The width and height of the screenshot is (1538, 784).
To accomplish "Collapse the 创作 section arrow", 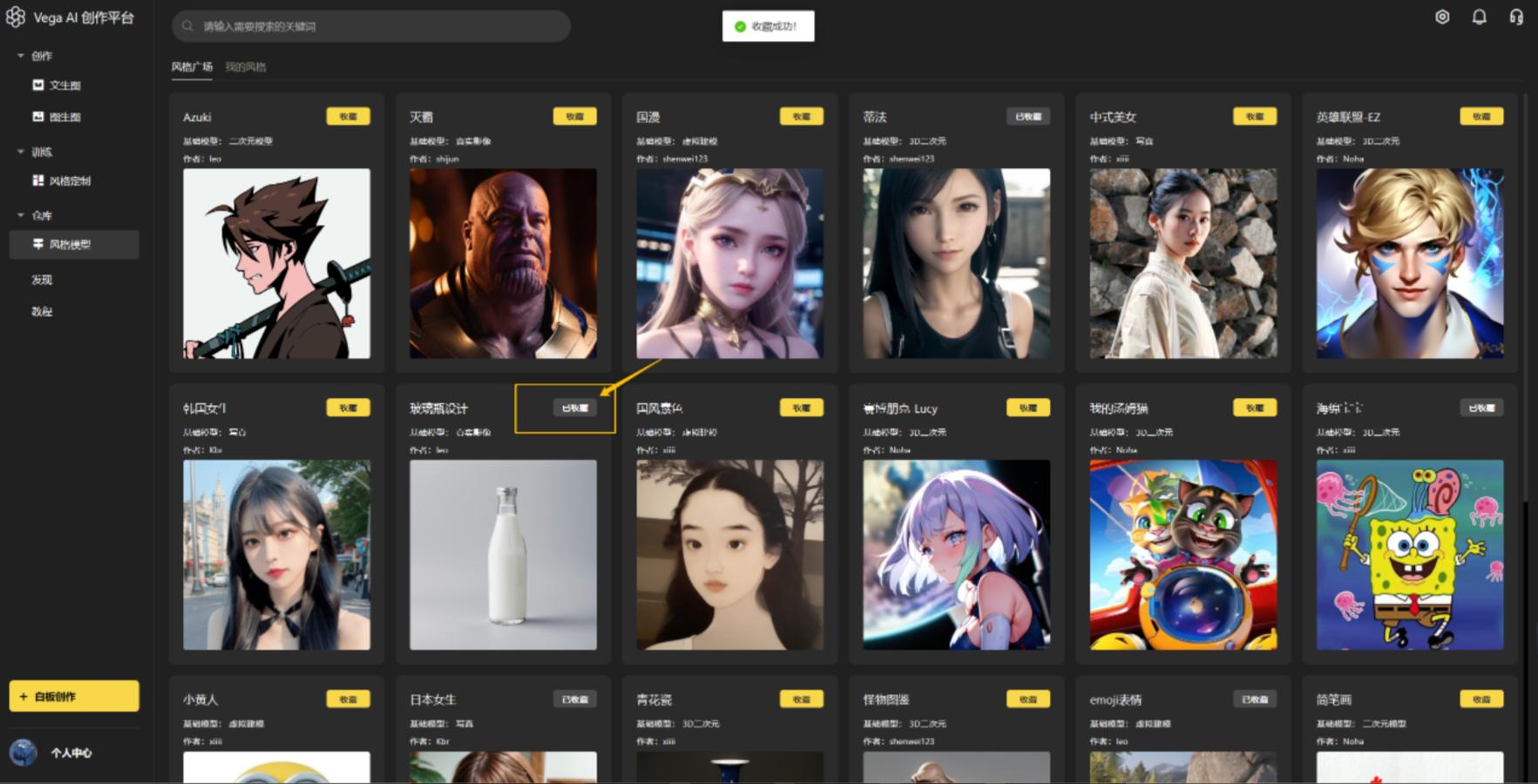I will 21,56.
